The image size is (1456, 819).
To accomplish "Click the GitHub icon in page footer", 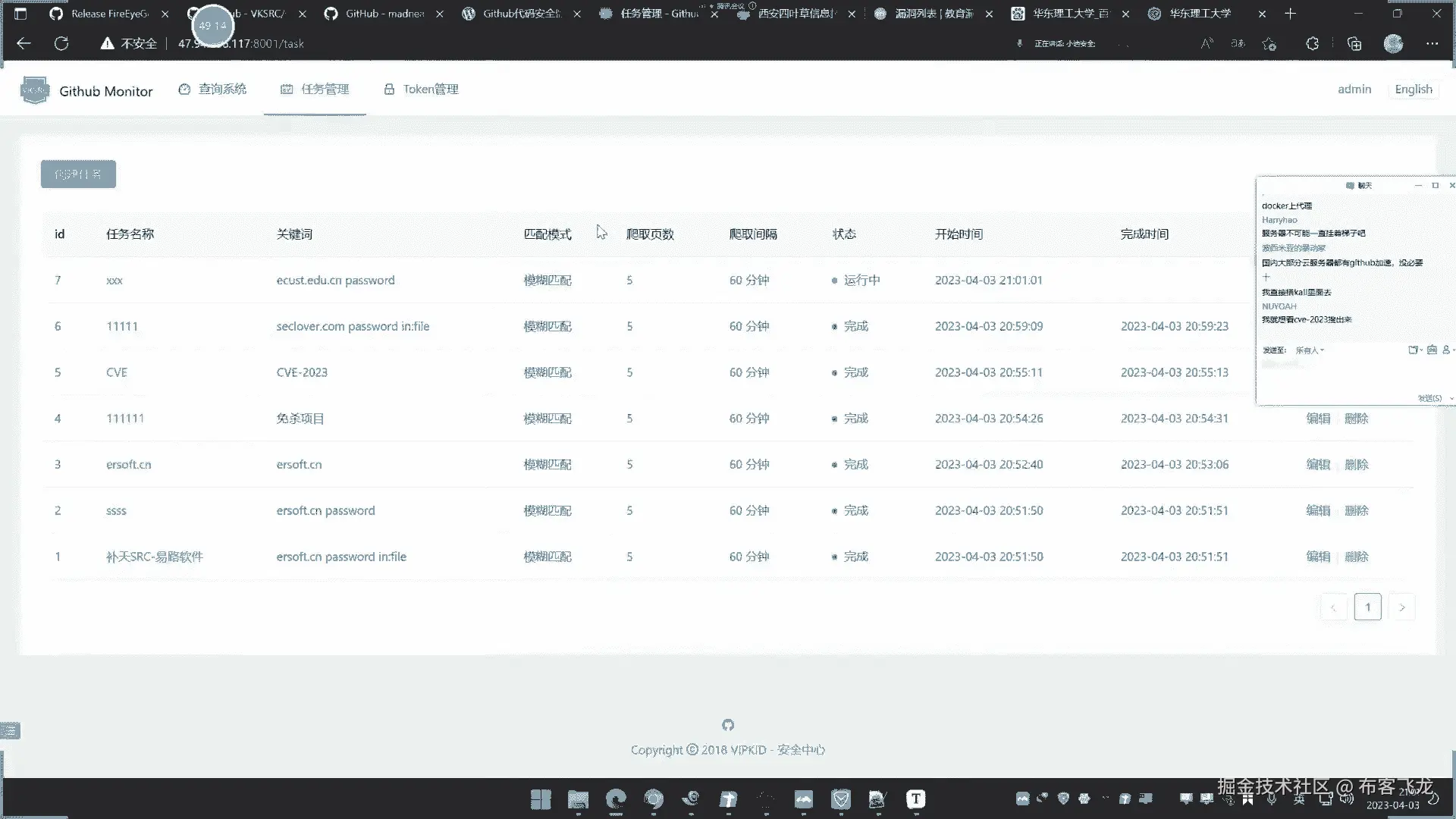I will 728,725.
